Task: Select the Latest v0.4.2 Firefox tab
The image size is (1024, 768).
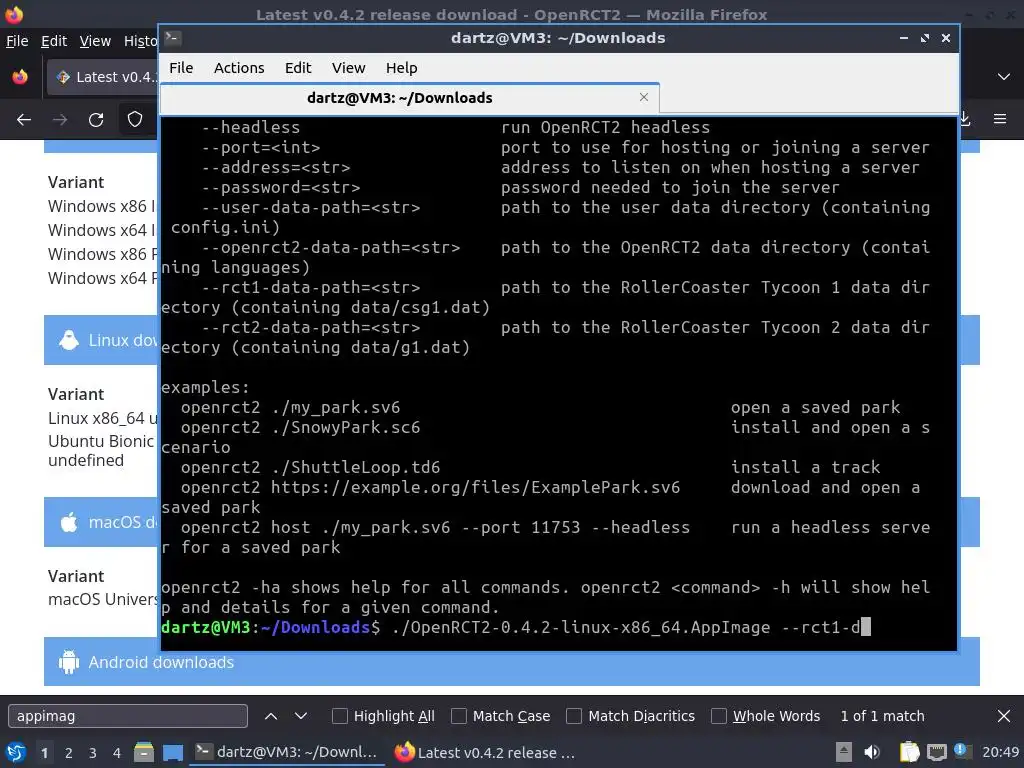Action: click(x=103, y=77)
